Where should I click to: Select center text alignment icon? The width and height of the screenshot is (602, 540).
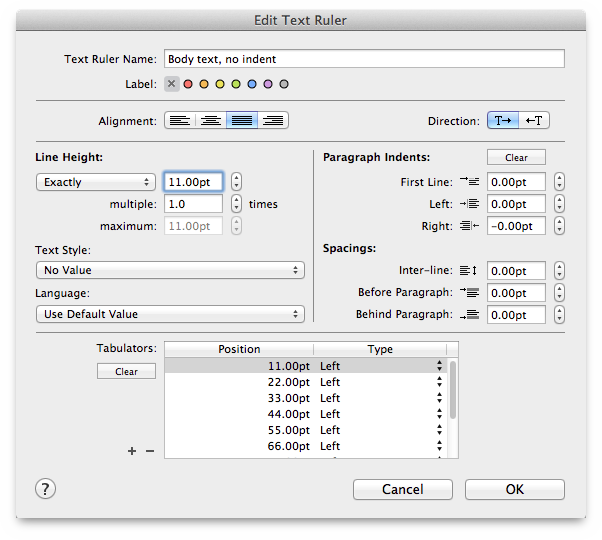211,121
